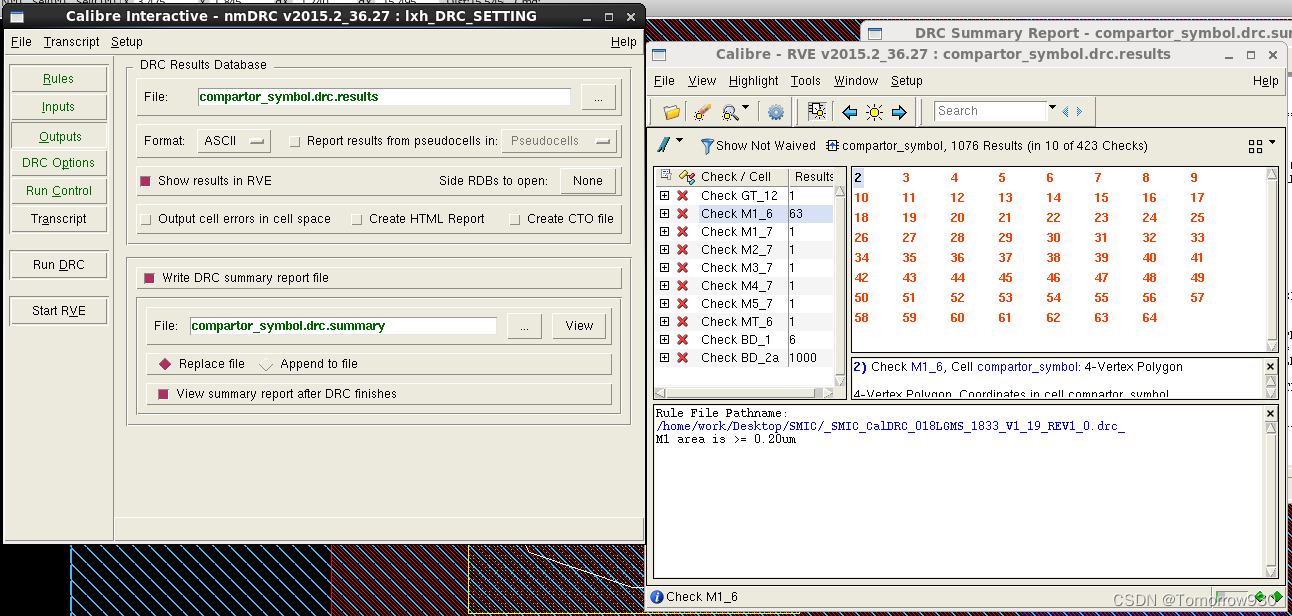Open the Highlight menu in Calibre RVE
The image size is (1292, 616).
pyautogui.click(x=753, y=81)
